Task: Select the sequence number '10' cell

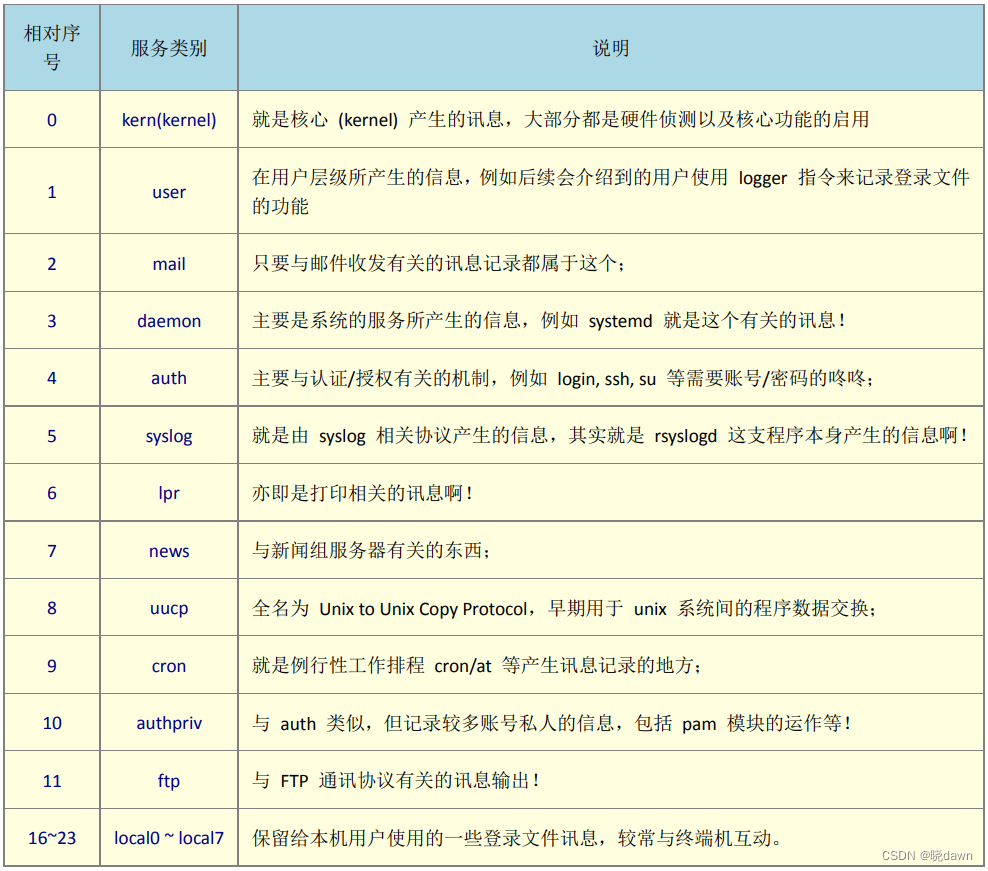Action: pos(52,723)
